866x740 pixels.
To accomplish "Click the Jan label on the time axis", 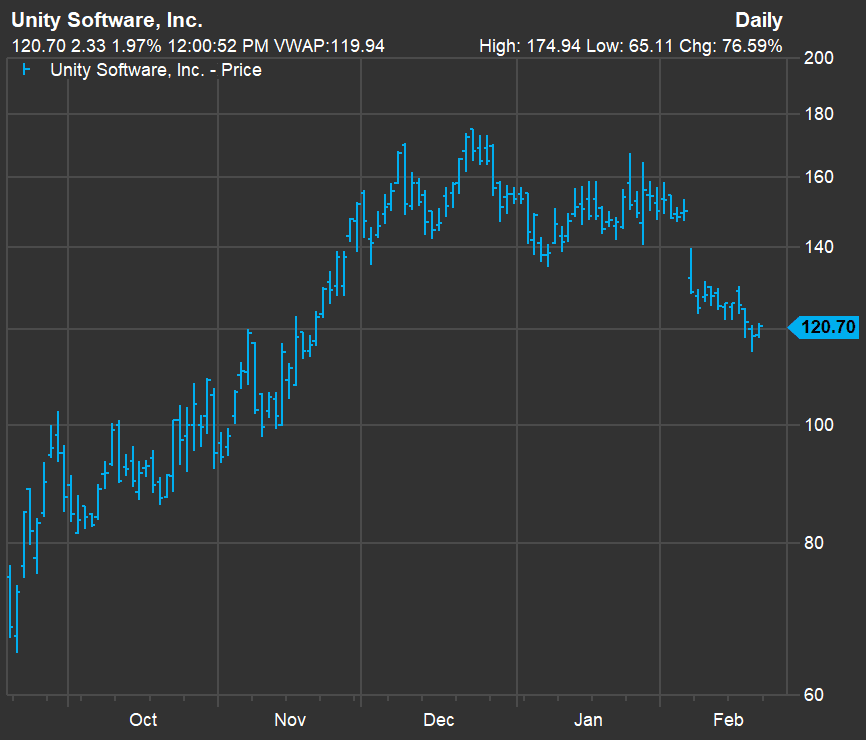I will [x=588, y=720].
